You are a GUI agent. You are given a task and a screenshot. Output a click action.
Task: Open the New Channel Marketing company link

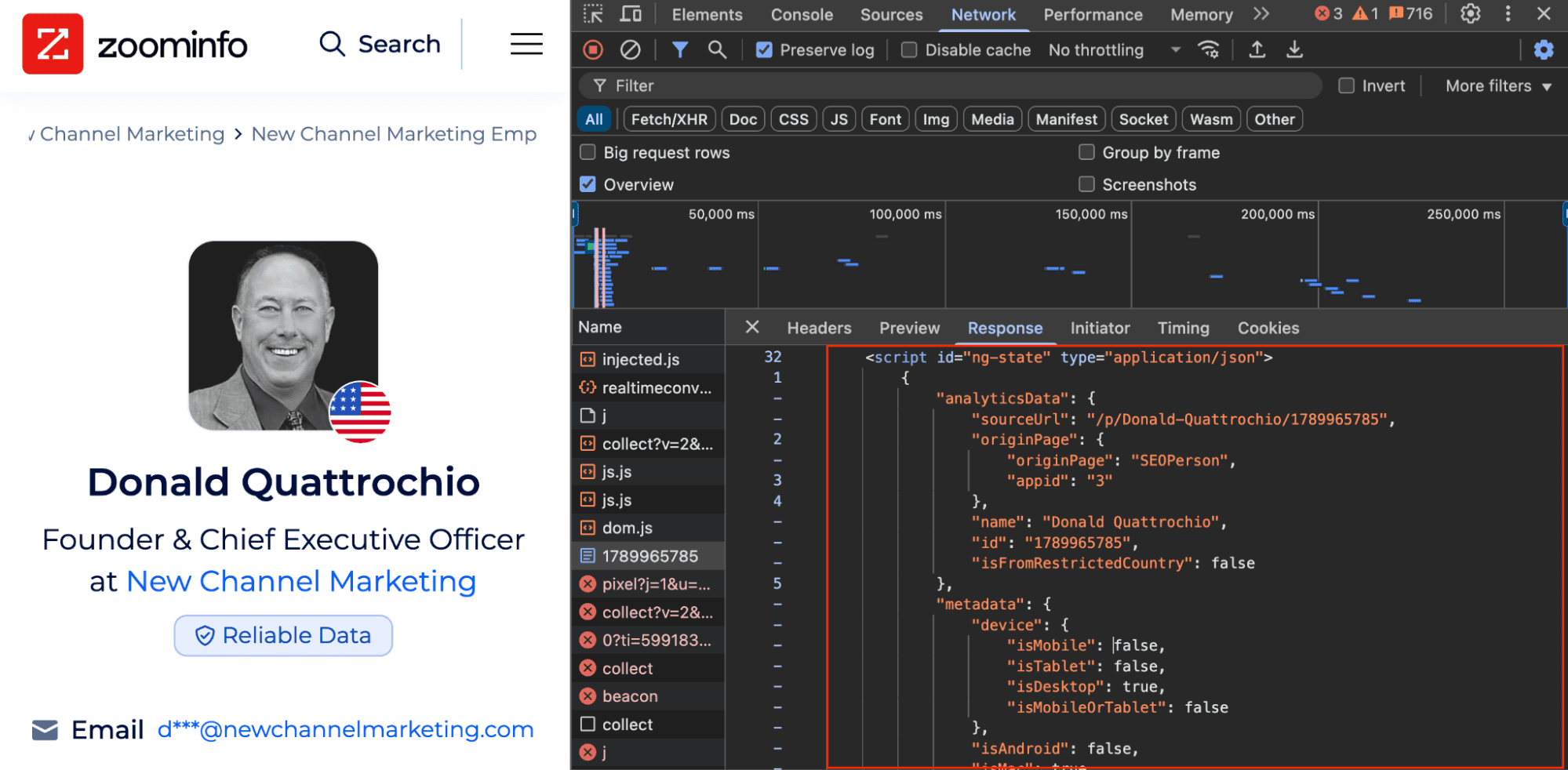[301, 581]
